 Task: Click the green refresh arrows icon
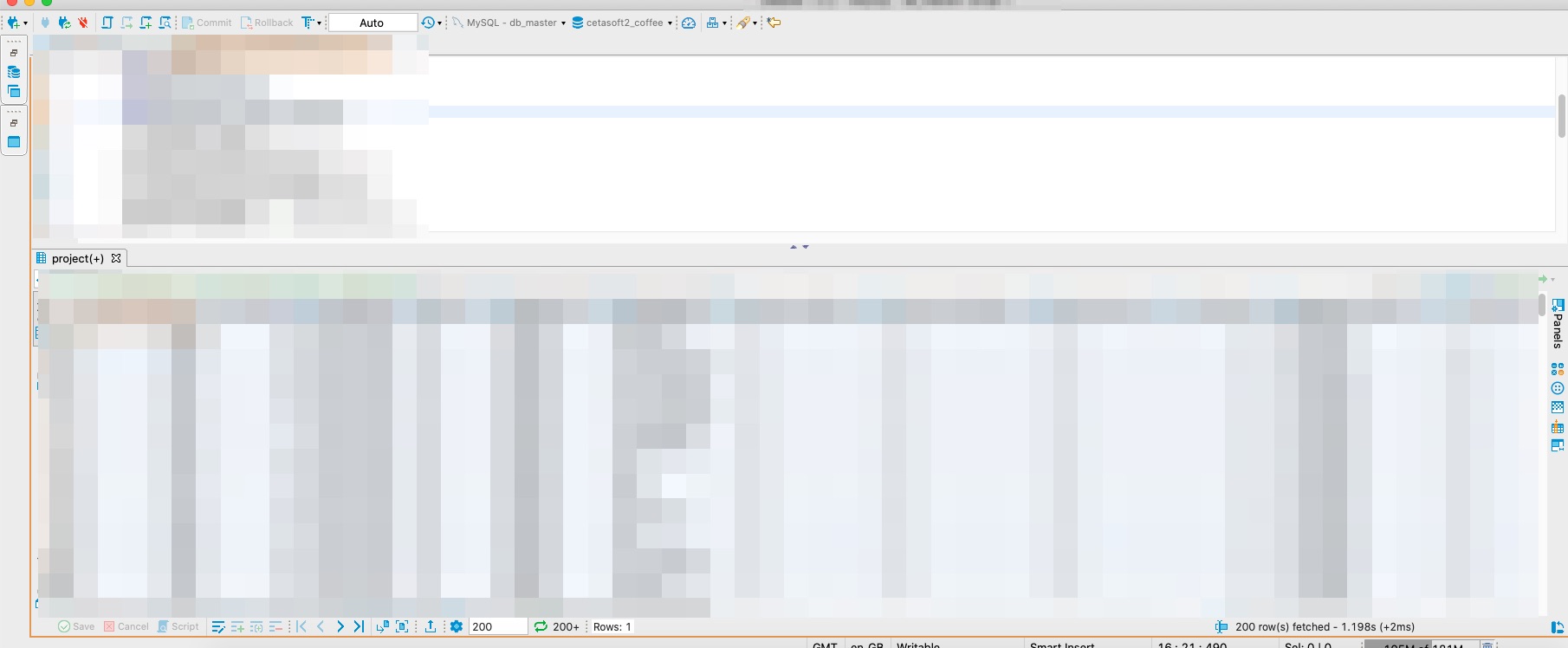click(541, 626)
